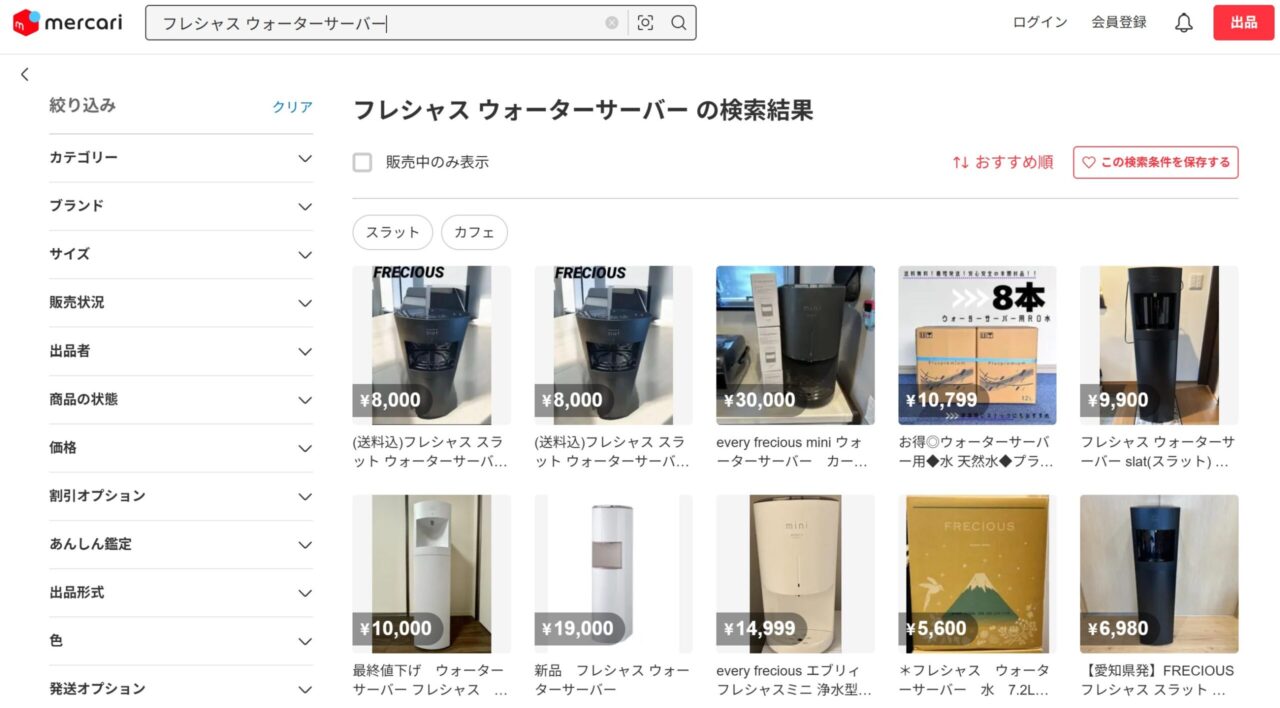Open ¥10,799 8本 water box listing thumbnail
This screenshot has height=708, width=1280.
click(977, 345)
